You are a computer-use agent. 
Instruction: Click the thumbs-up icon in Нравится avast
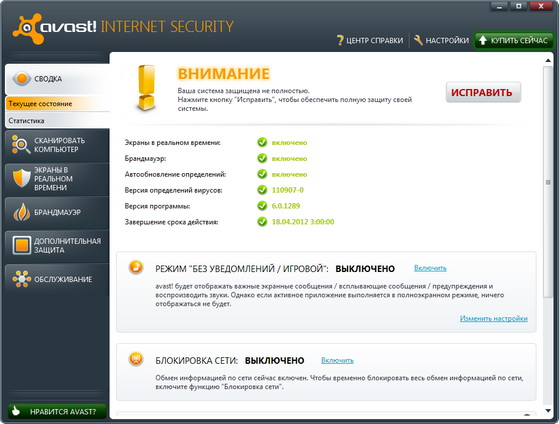[x=16, y=411]
